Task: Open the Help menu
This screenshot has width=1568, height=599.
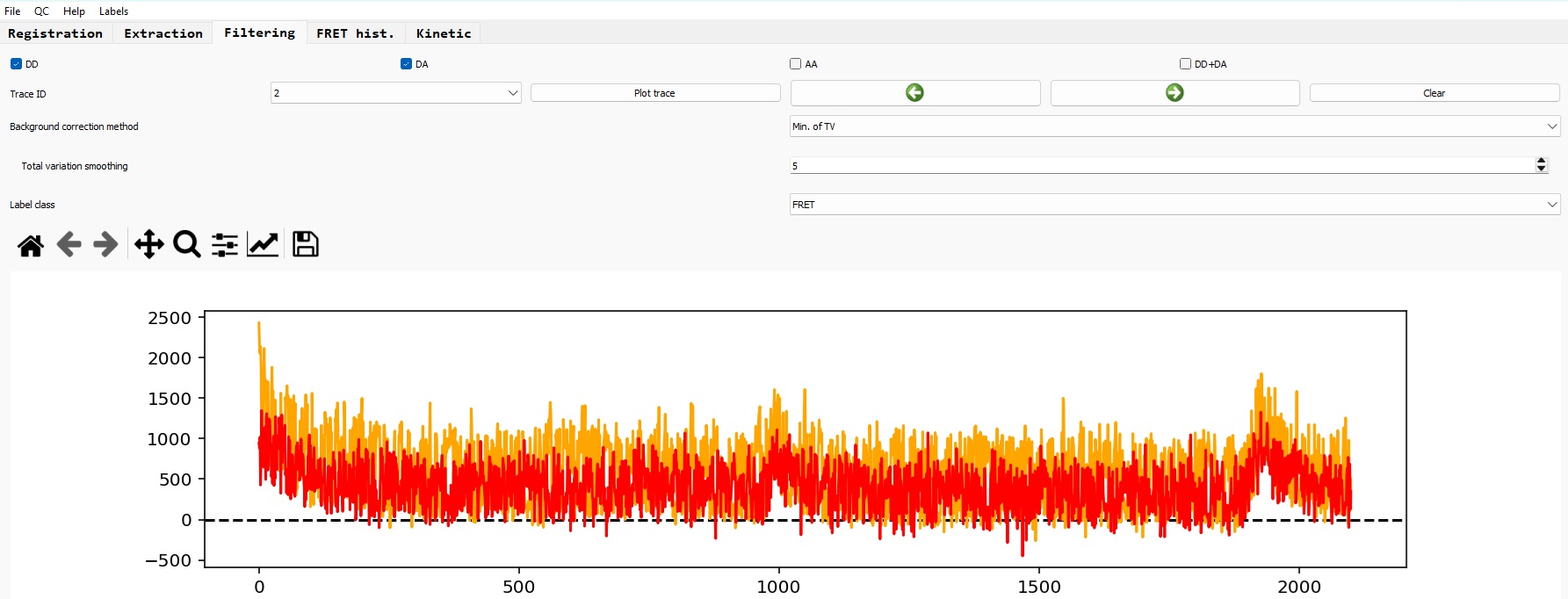Action: coord(74,11)
